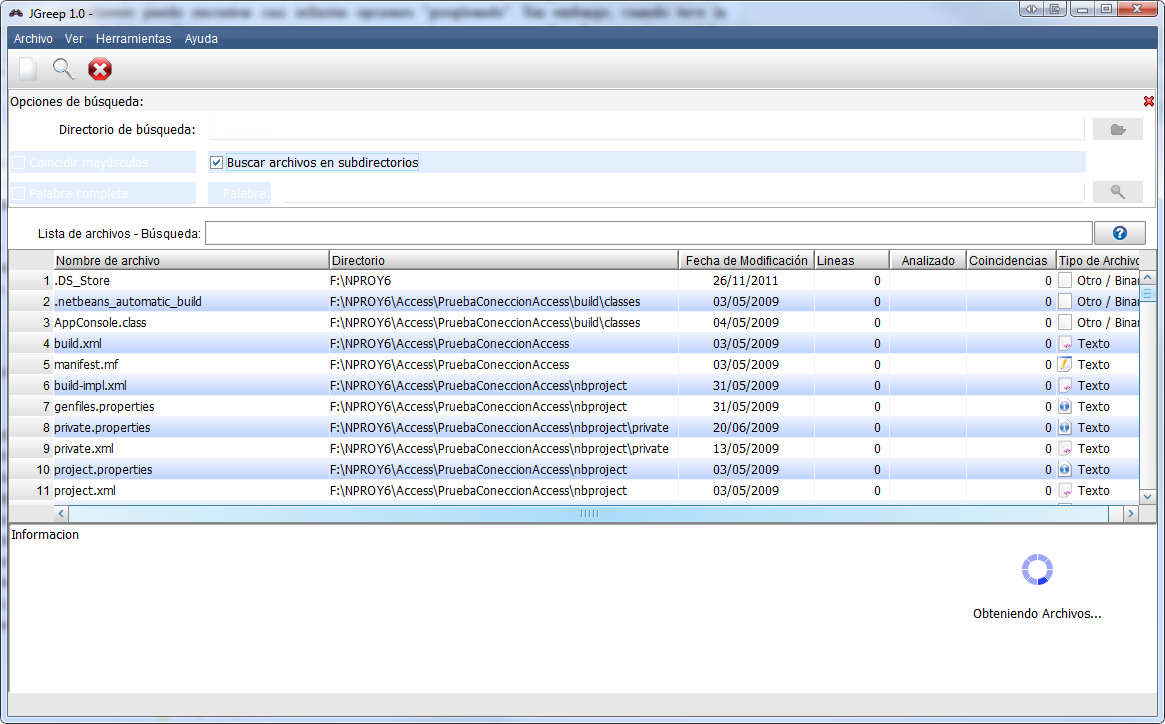1165x724 pixels.
Task: Click the vertical scrollbar down arrow
Action: pos(1148,496)
